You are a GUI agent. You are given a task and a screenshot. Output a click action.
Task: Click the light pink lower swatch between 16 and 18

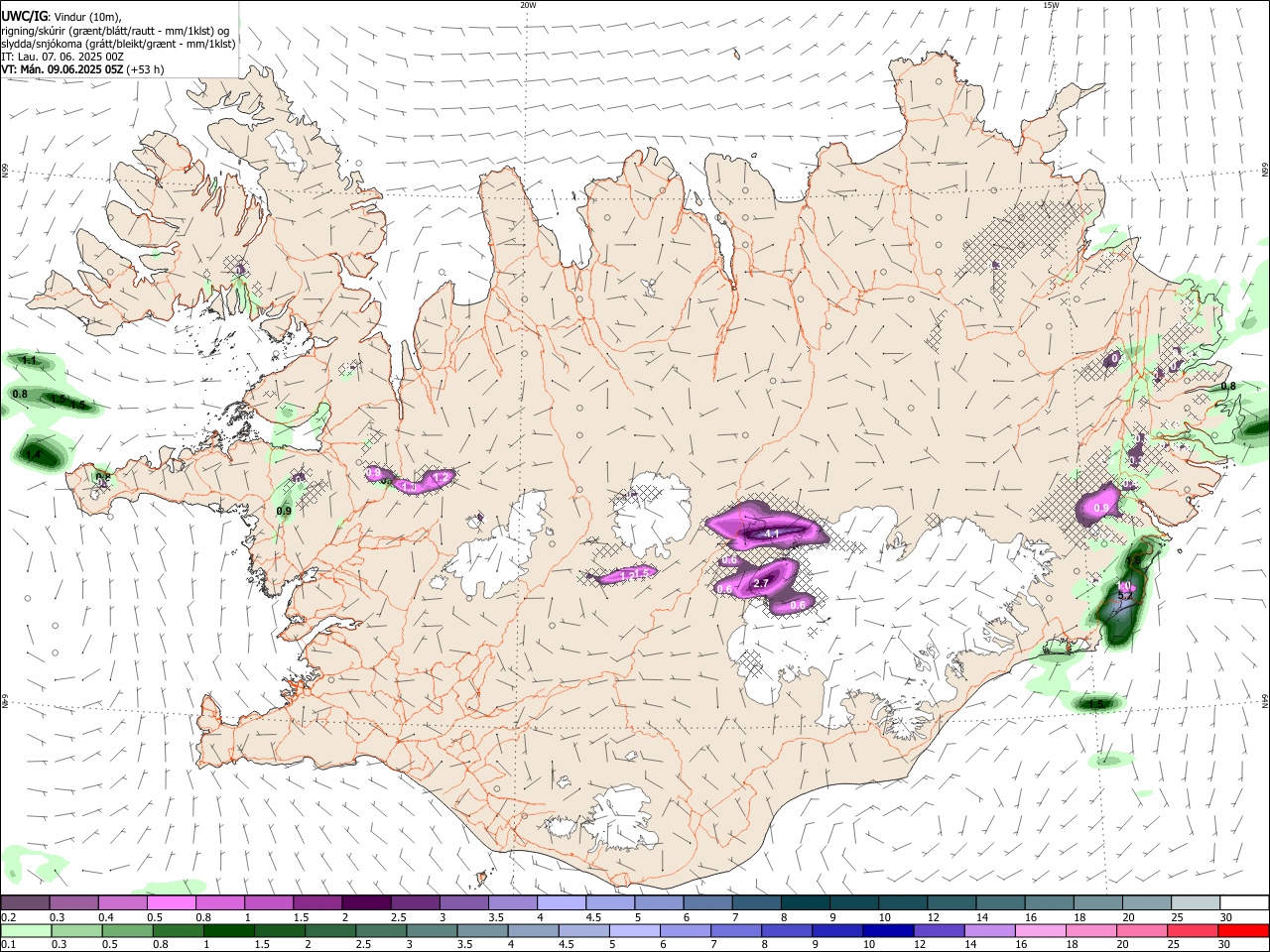click(x=1040, y=930)
